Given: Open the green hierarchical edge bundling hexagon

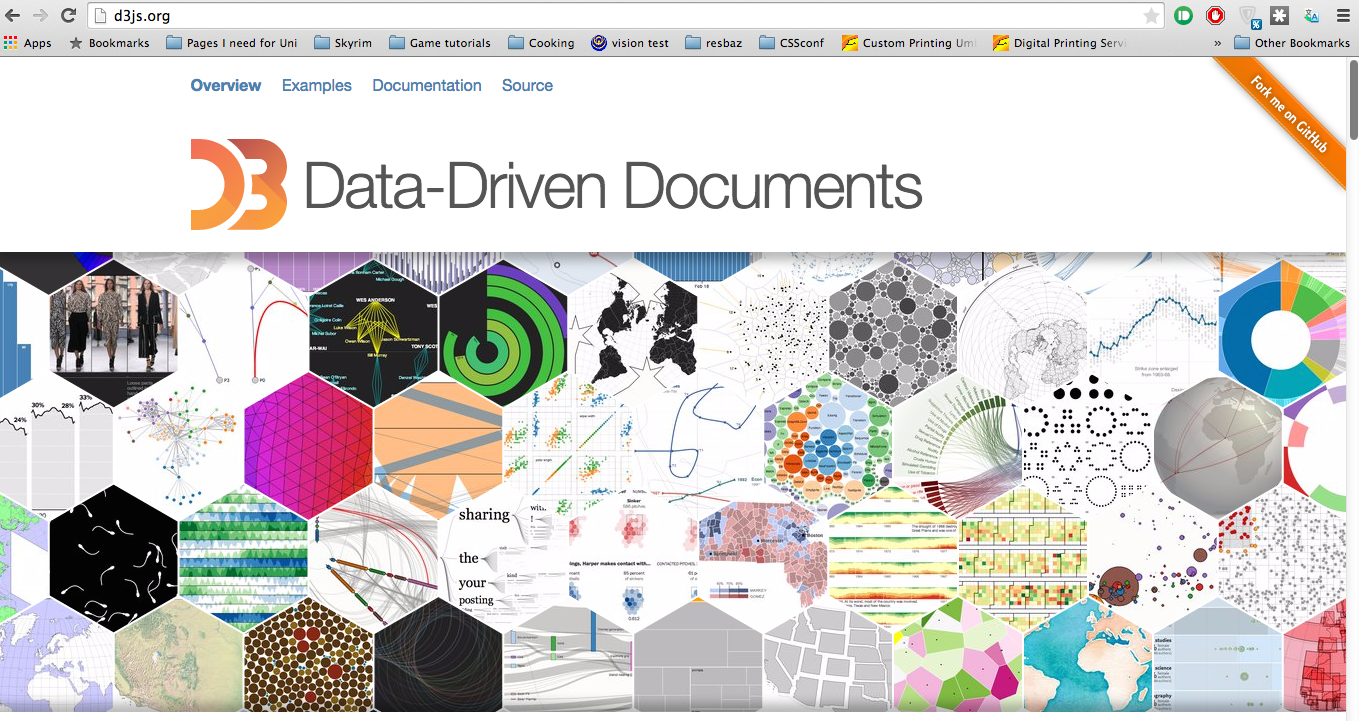Looking at the screenshot, I should (x=958, y=444).
